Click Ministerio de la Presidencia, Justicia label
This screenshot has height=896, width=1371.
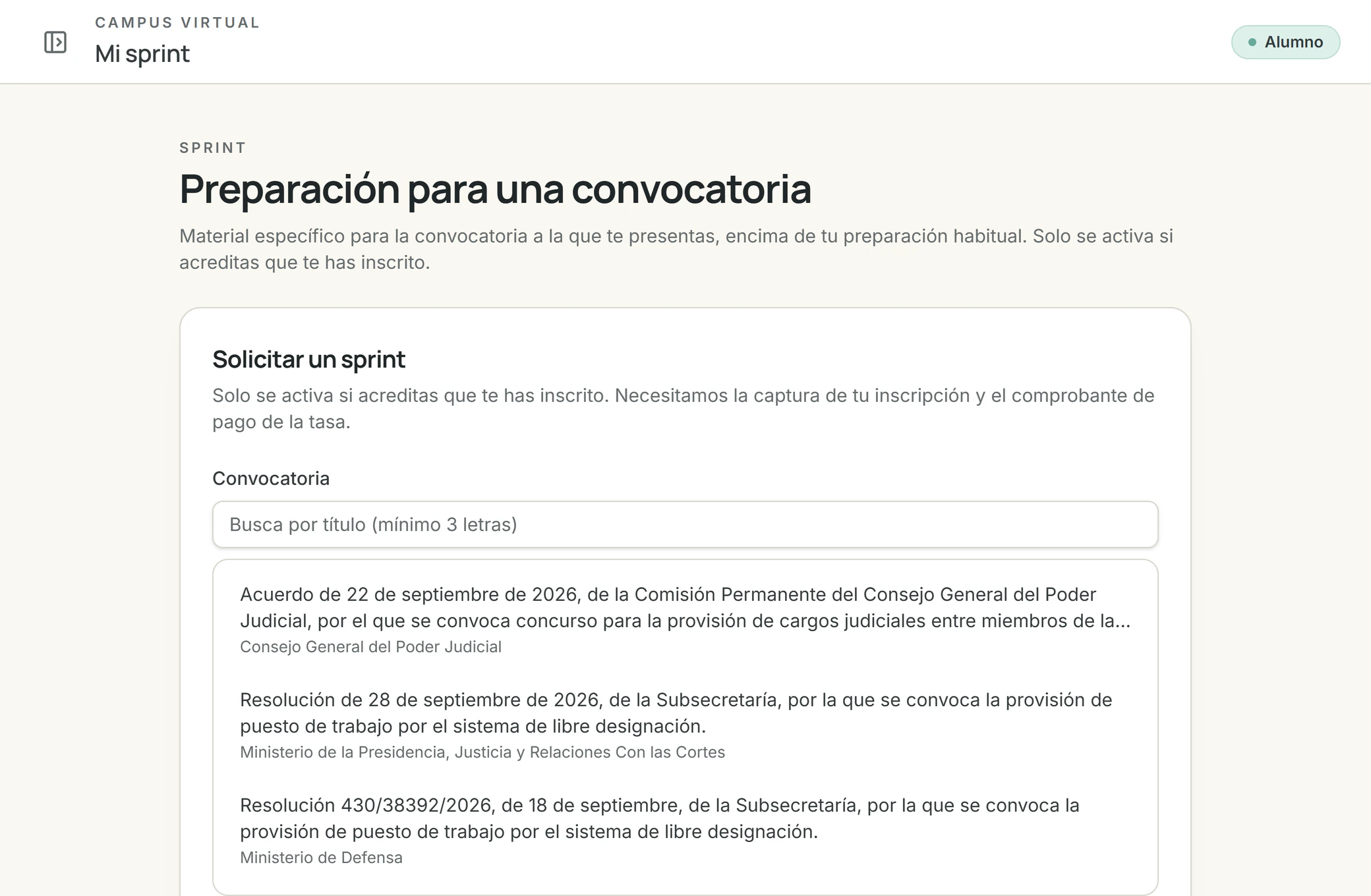pos(482,752)
